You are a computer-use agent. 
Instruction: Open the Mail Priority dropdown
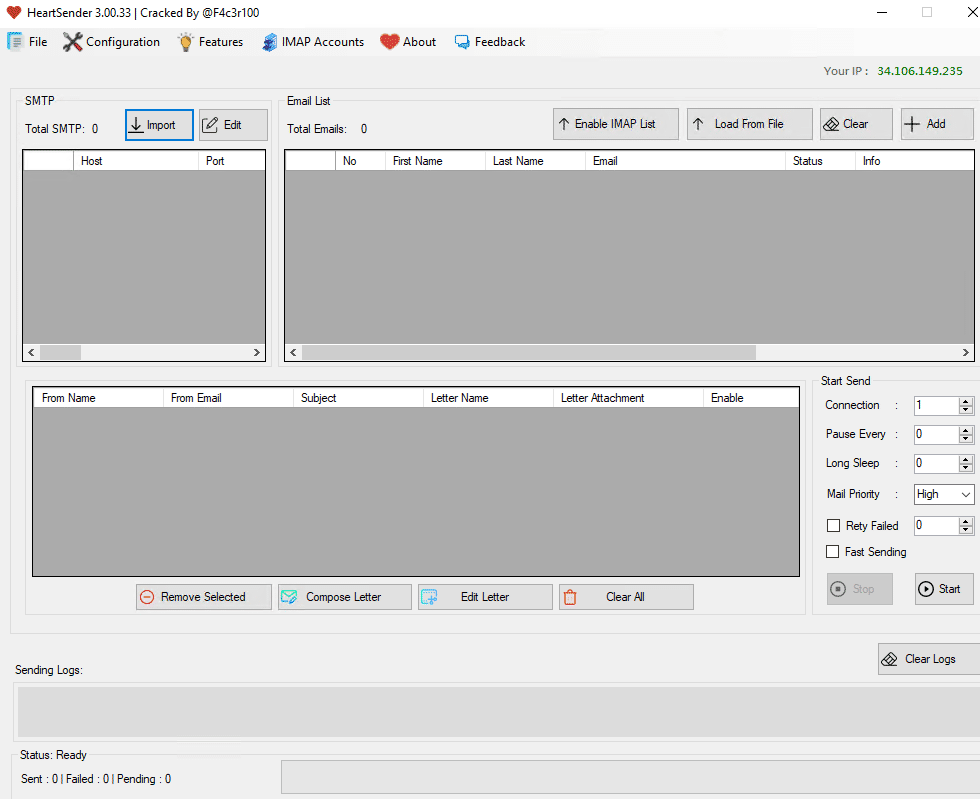coord(944,495)
